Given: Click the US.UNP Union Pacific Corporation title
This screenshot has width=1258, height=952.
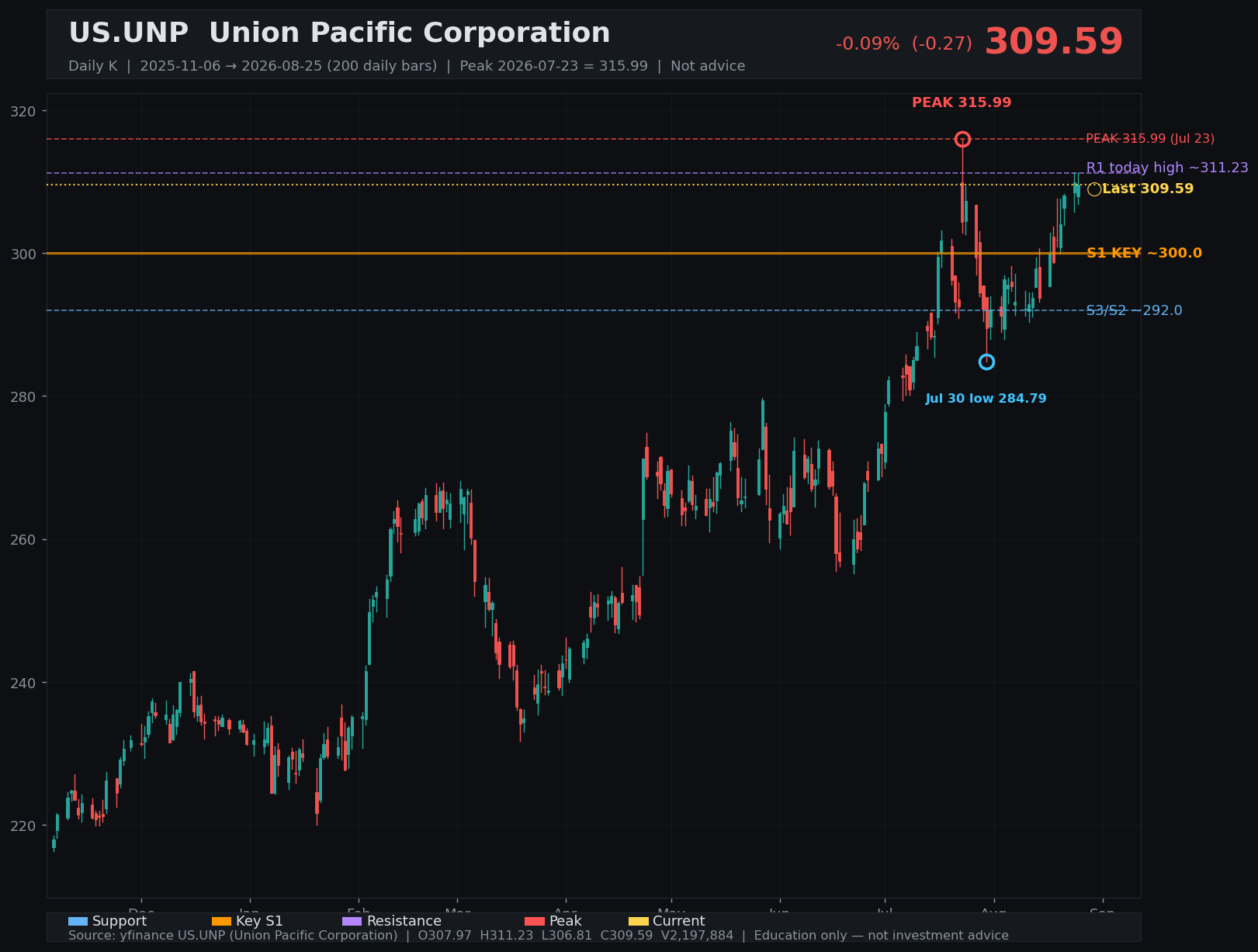Looking at the screenshot, I should (339, 33).
